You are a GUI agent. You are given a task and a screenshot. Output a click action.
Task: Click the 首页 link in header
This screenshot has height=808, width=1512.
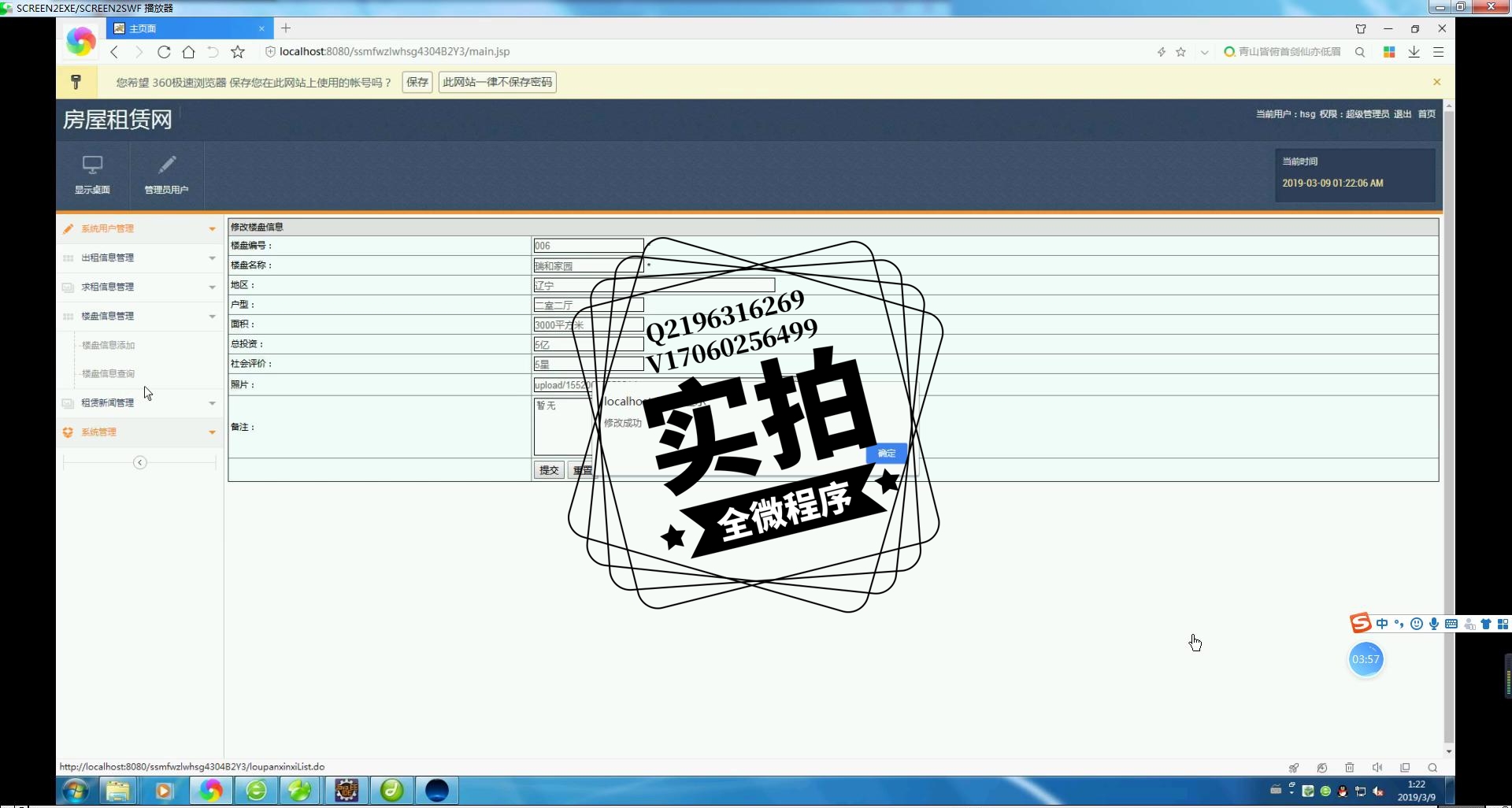[x=1427, y=114]
